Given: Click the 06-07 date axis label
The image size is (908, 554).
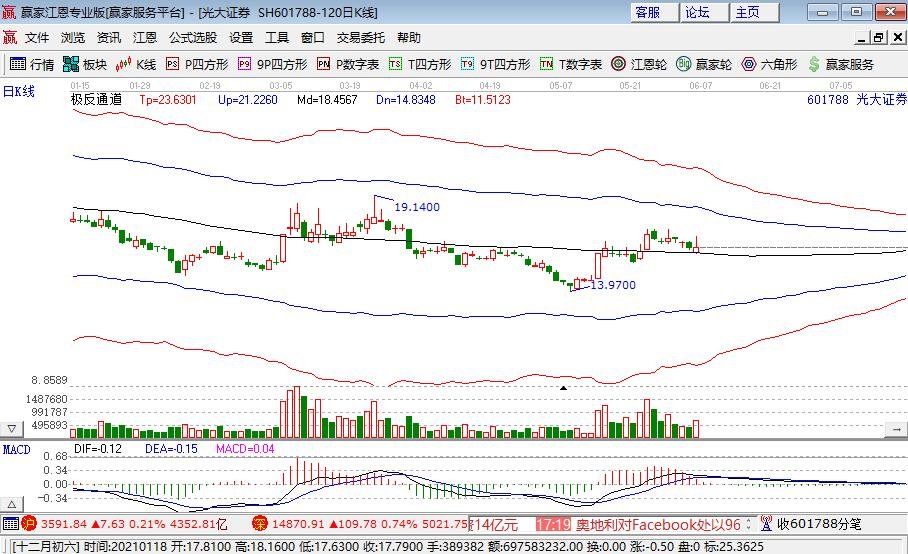Looking at the screenshot, I should pos(700,86).
